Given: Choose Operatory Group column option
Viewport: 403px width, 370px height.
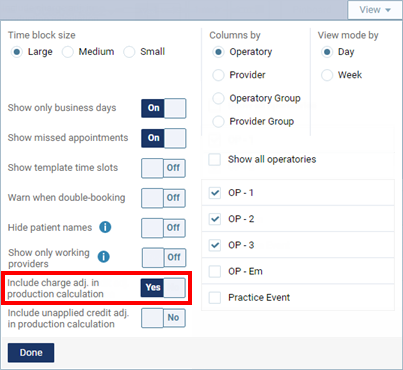Looking at the screenshot, I should [218, 98].
